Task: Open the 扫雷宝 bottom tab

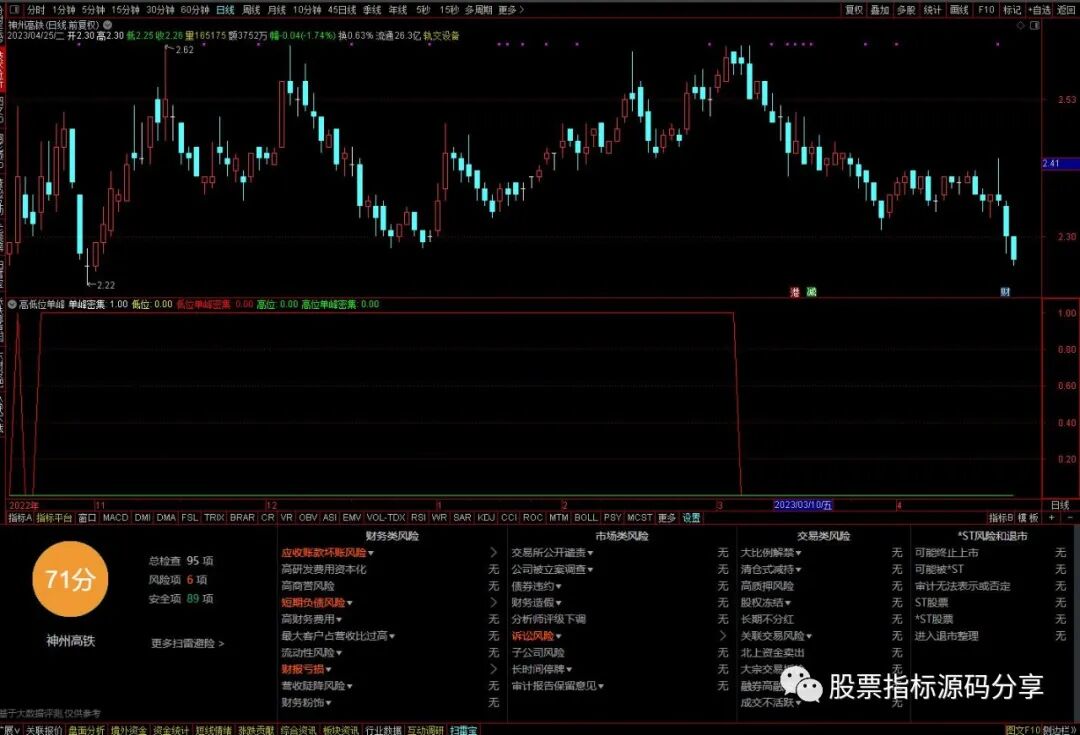Action: coord(463,729)
